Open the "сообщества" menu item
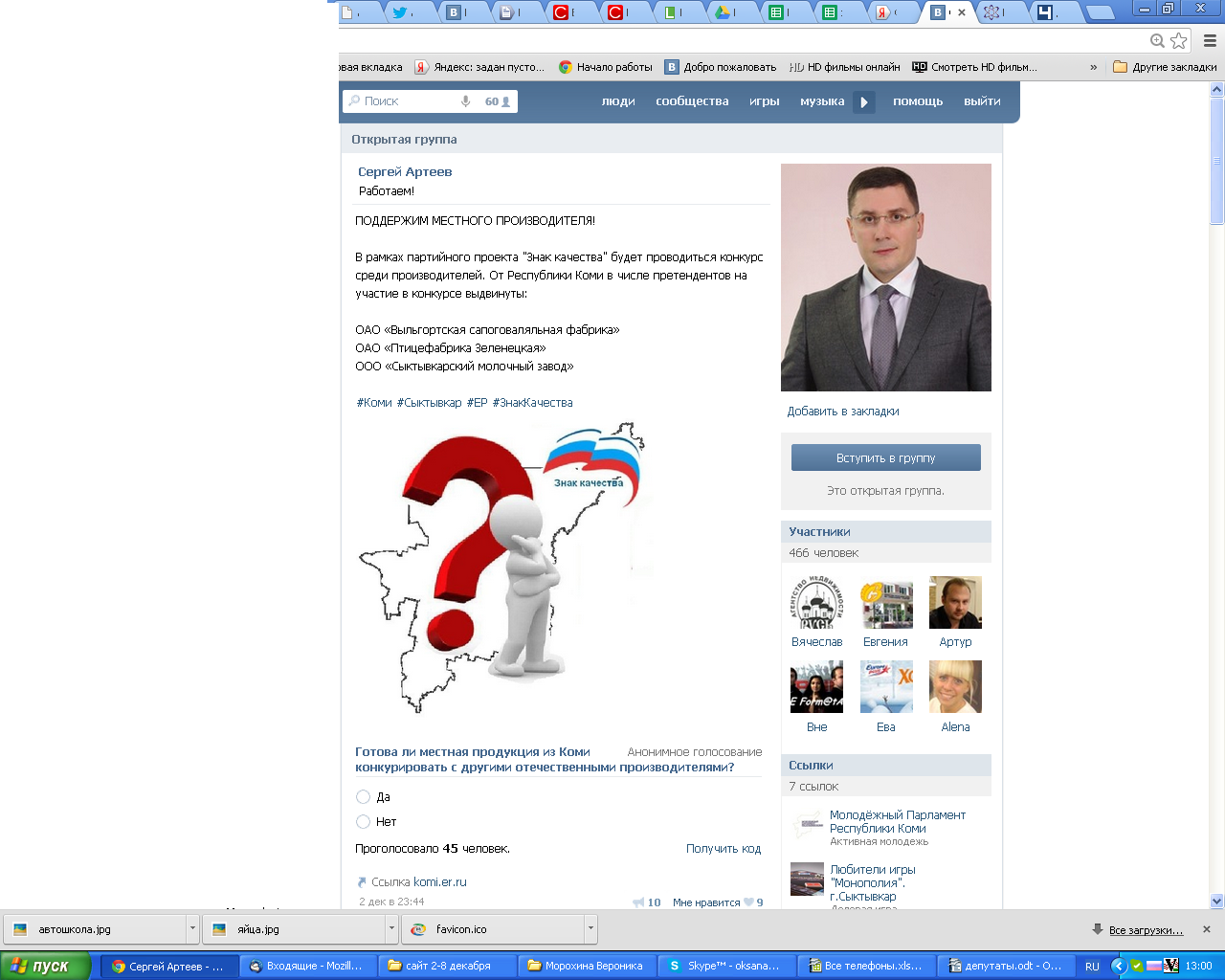 click(692, 101)
